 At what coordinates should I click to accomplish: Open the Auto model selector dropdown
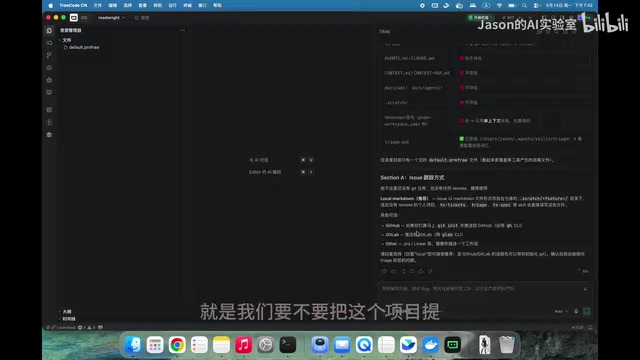click(561, 311)
